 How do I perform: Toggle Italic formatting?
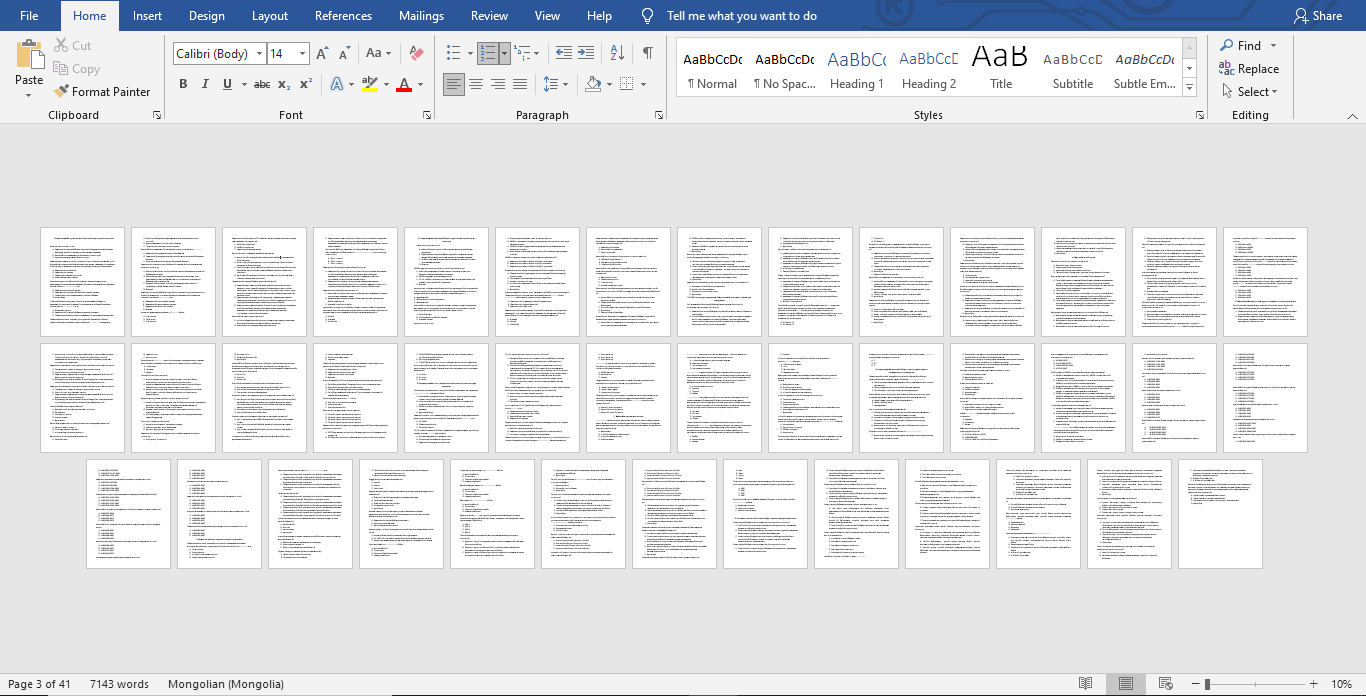[205, 84]
